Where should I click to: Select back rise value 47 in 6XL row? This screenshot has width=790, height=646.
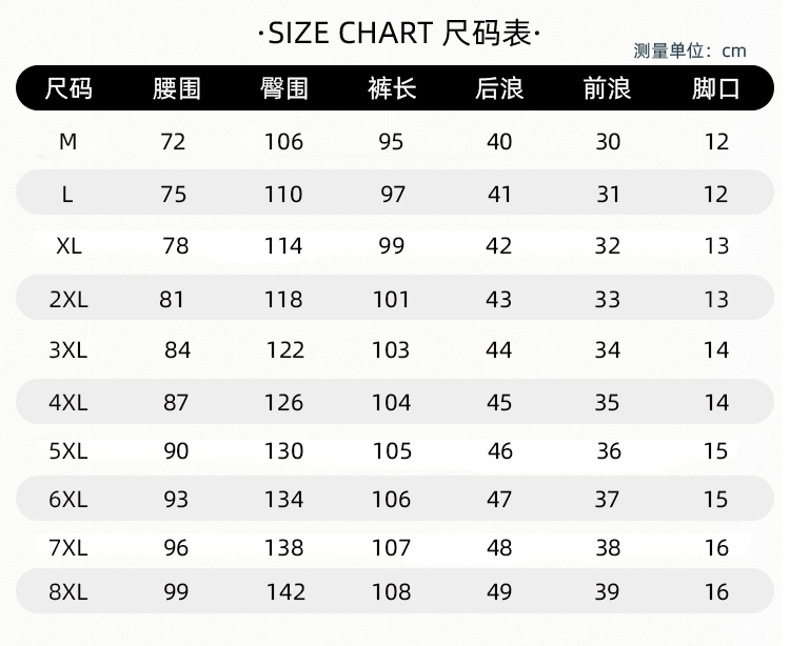click(499, 498)
